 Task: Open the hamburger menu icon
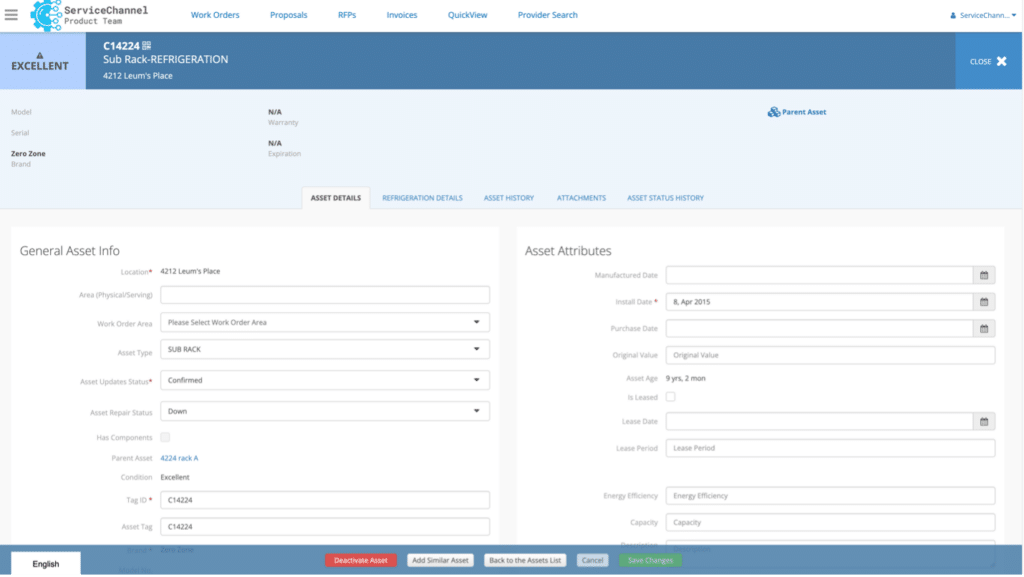(11, 15)
